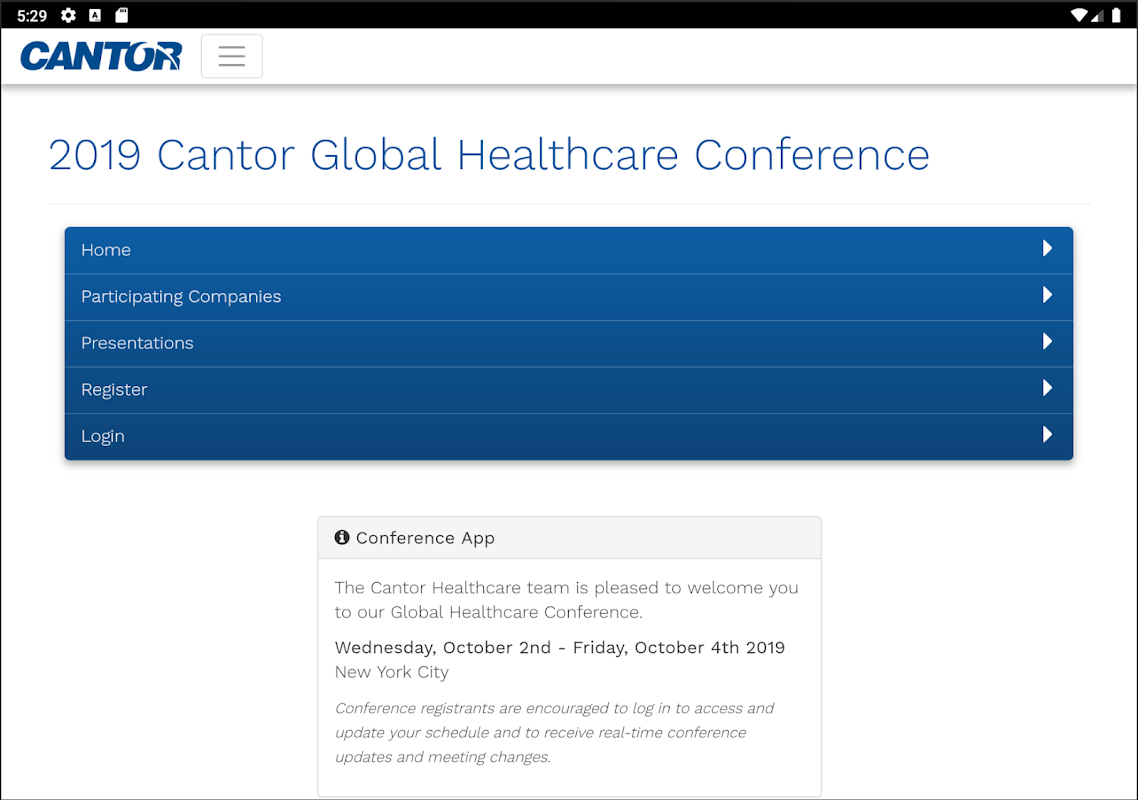Screen dimensions: 1138x800
Task: Open Participating Companies menu item
Action: pyautogui.click(x=569, y=297)
